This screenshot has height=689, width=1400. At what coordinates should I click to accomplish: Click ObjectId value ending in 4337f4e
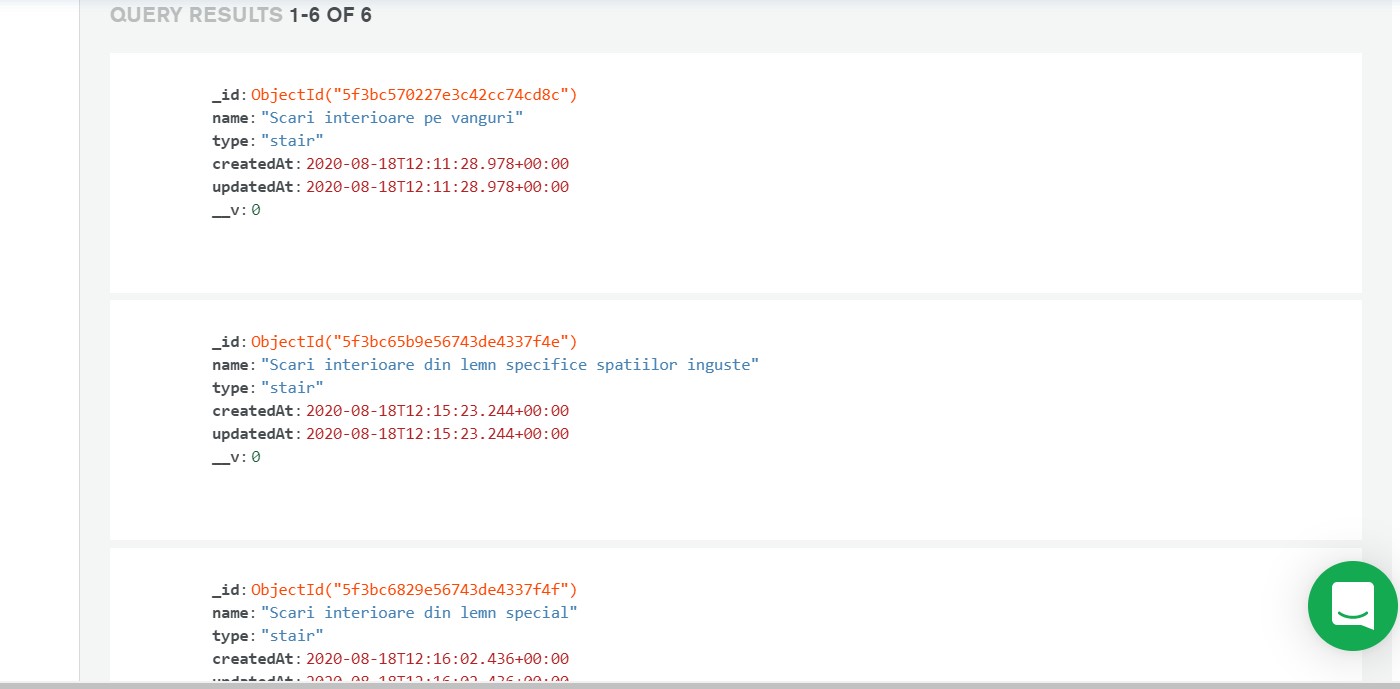414,342
